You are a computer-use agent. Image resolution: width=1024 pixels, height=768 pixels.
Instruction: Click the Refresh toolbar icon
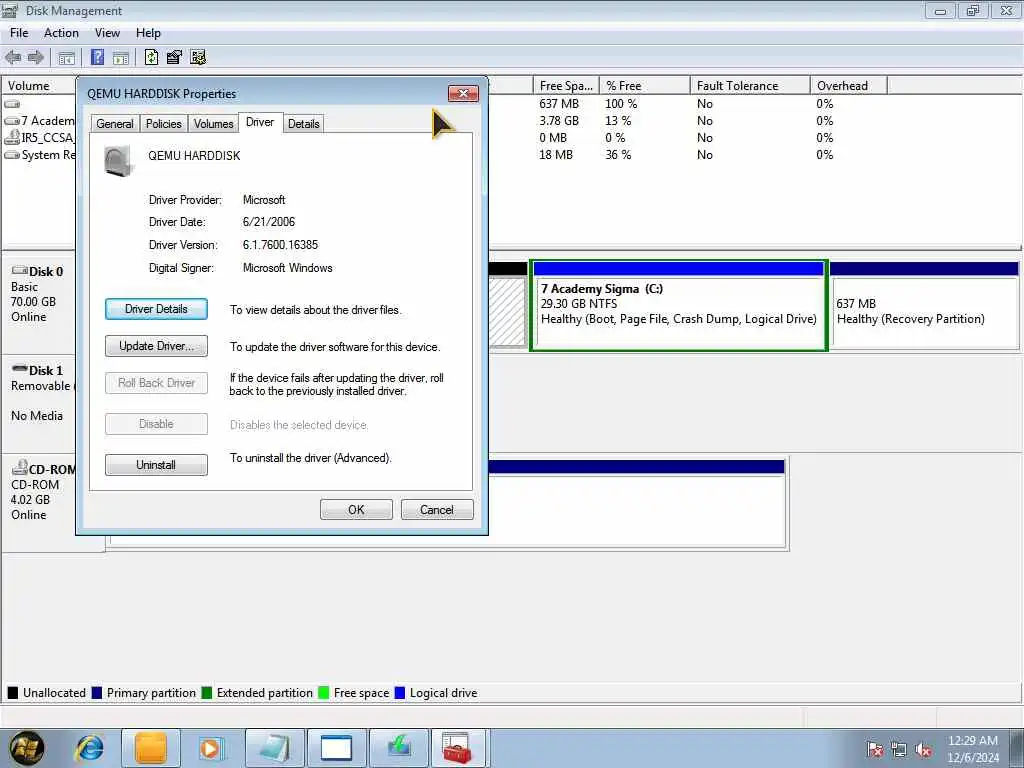[152, 57]
